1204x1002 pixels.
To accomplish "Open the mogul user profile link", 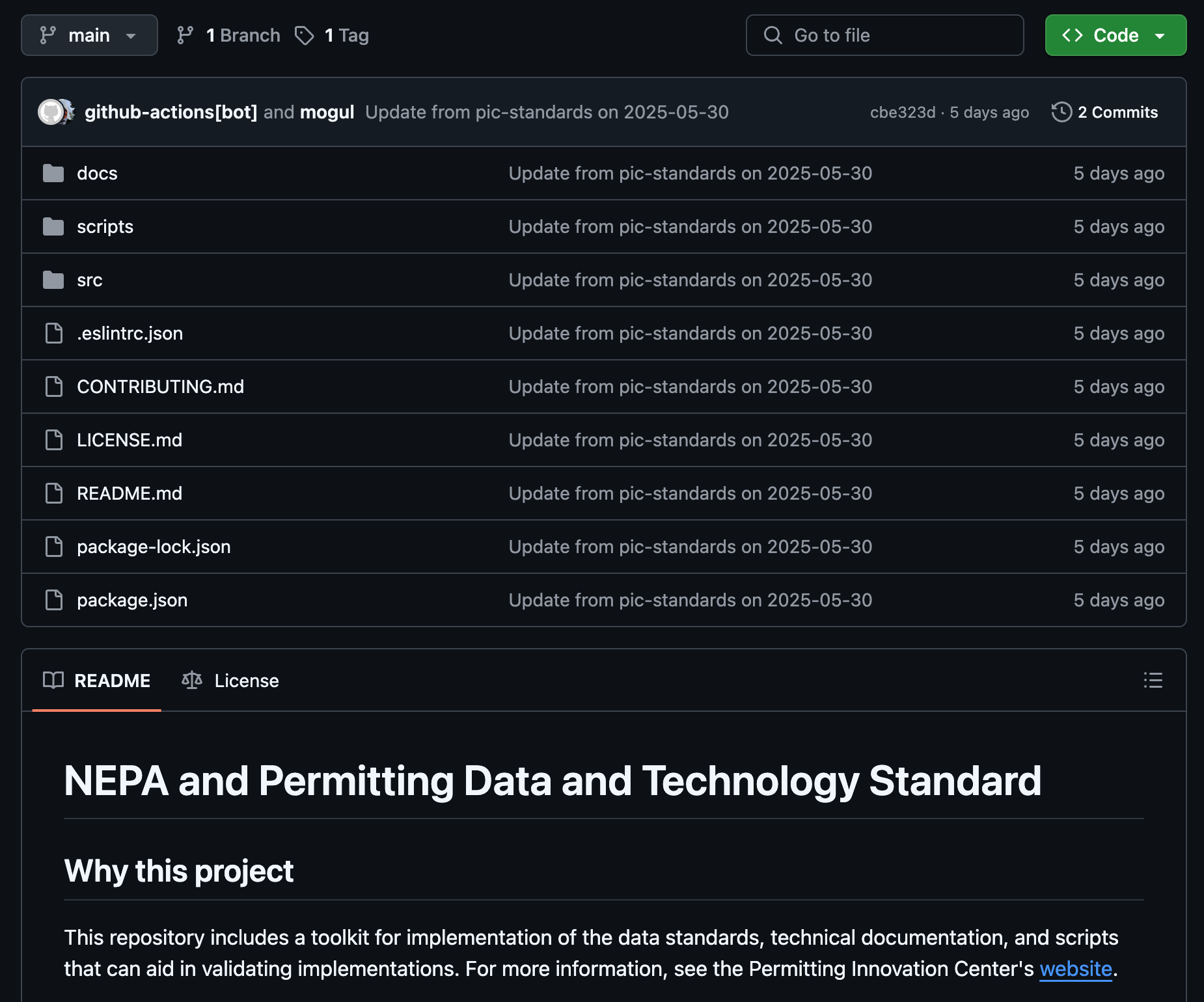I will point(327,112).
